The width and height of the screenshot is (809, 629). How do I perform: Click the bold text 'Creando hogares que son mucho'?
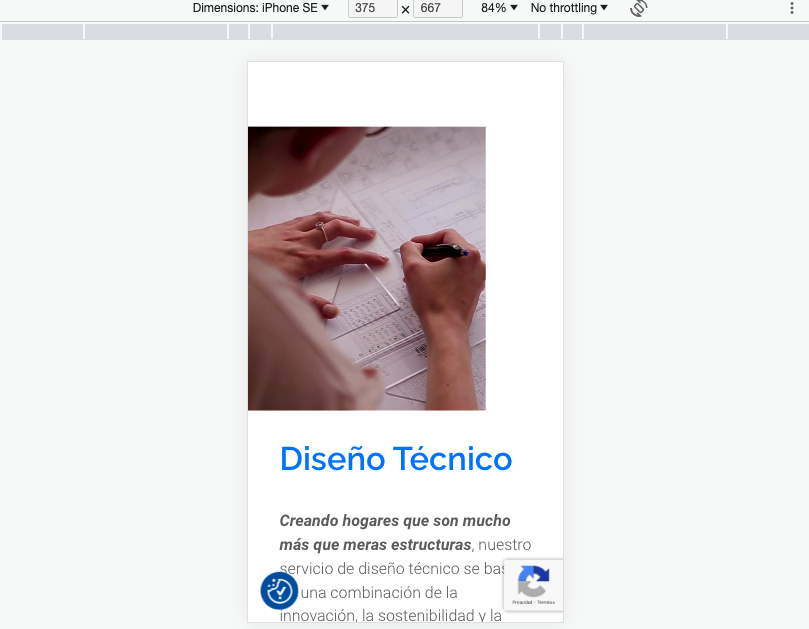click(395, 521)
